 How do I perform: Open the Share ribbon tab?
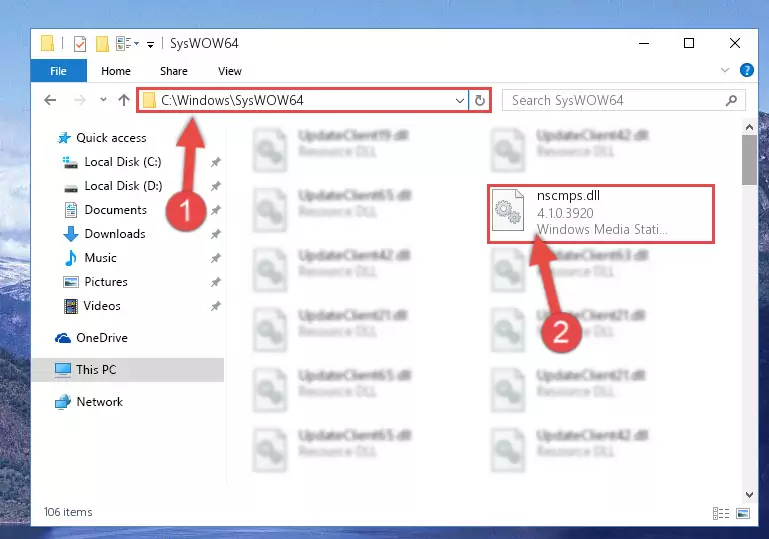(174, 71)
